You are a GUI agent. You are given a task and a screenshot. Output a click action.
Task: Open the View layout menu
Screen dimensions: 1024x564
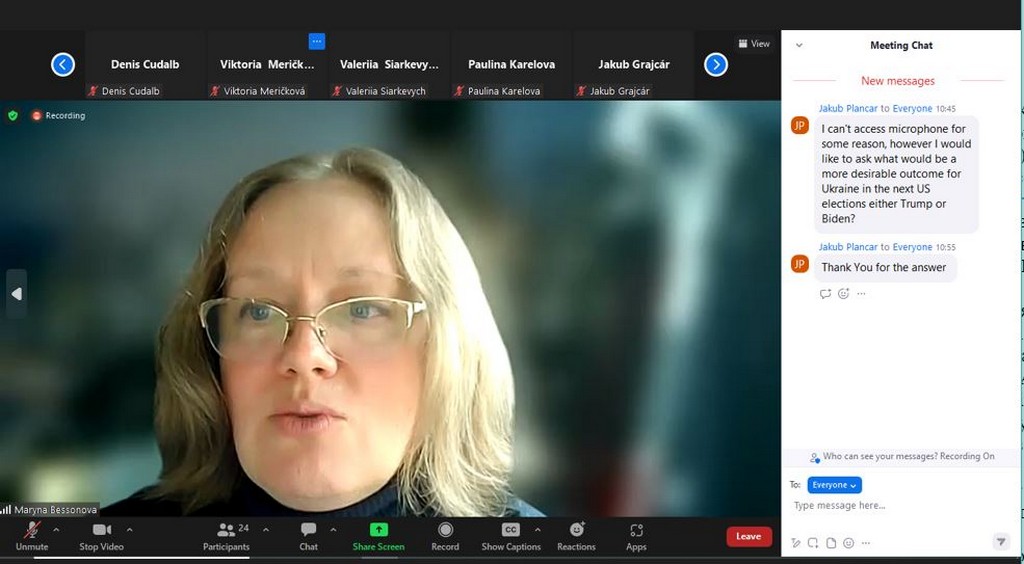click(x=754, y=44)
